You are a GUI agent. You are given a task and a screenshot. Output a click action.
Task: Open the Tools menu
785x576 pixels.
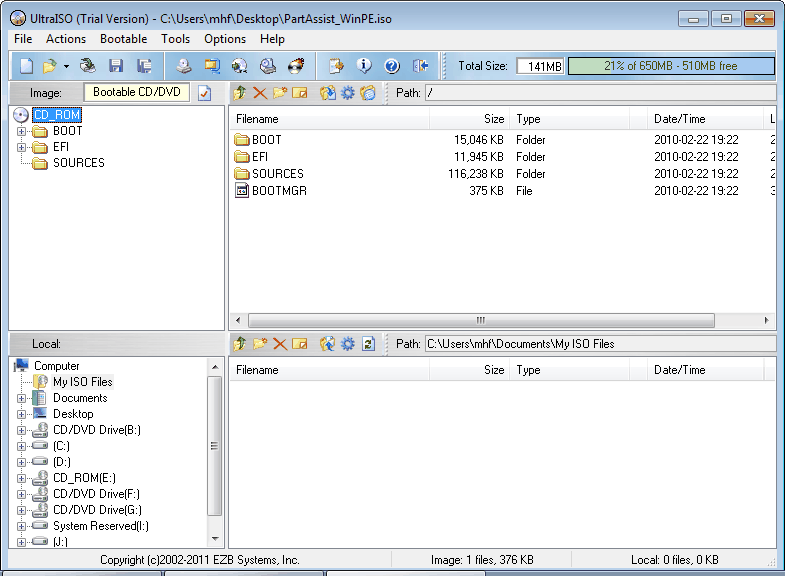coord(175,39)
